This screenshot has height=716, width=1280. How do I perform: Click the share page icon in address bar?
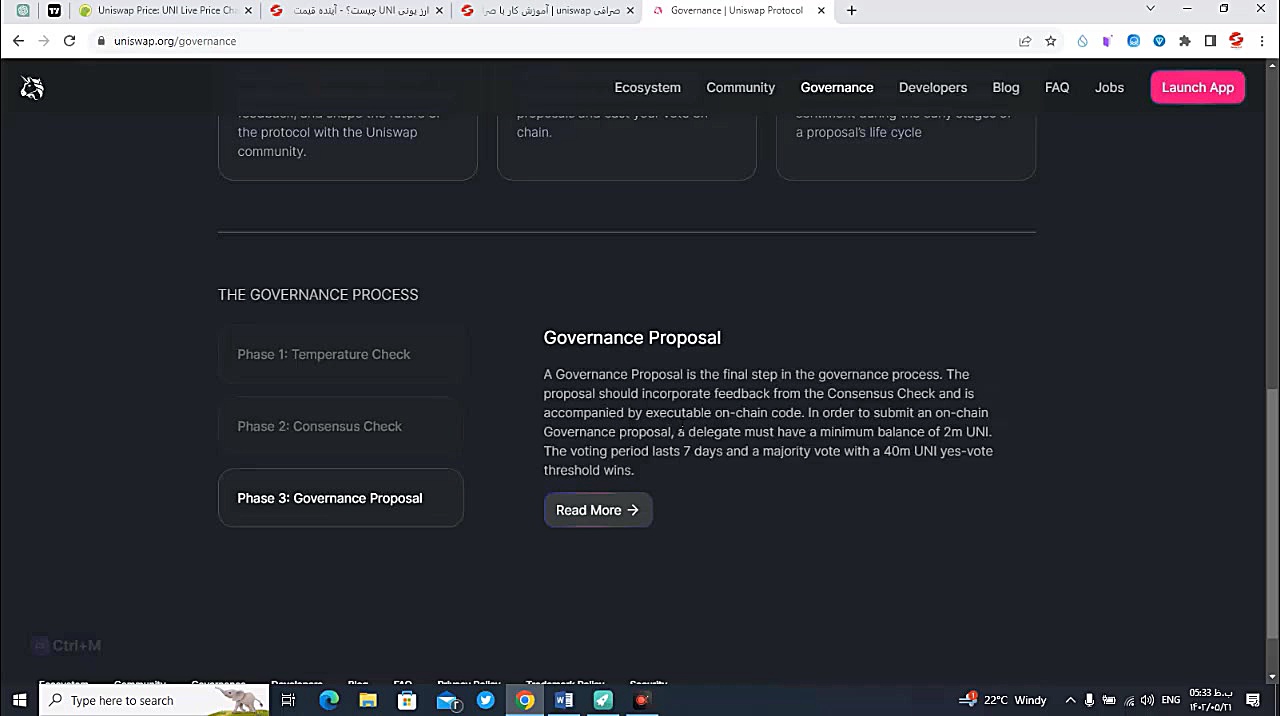point(1025,41)
